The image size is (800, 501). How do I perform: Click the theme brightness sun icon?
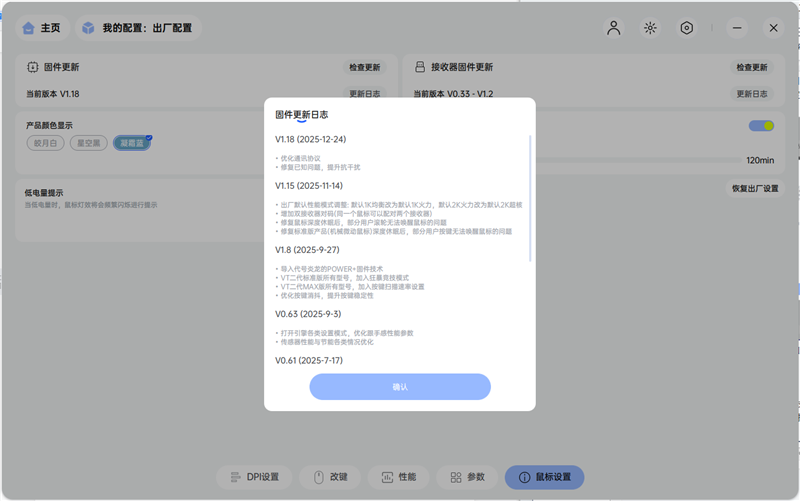point(650,28)
